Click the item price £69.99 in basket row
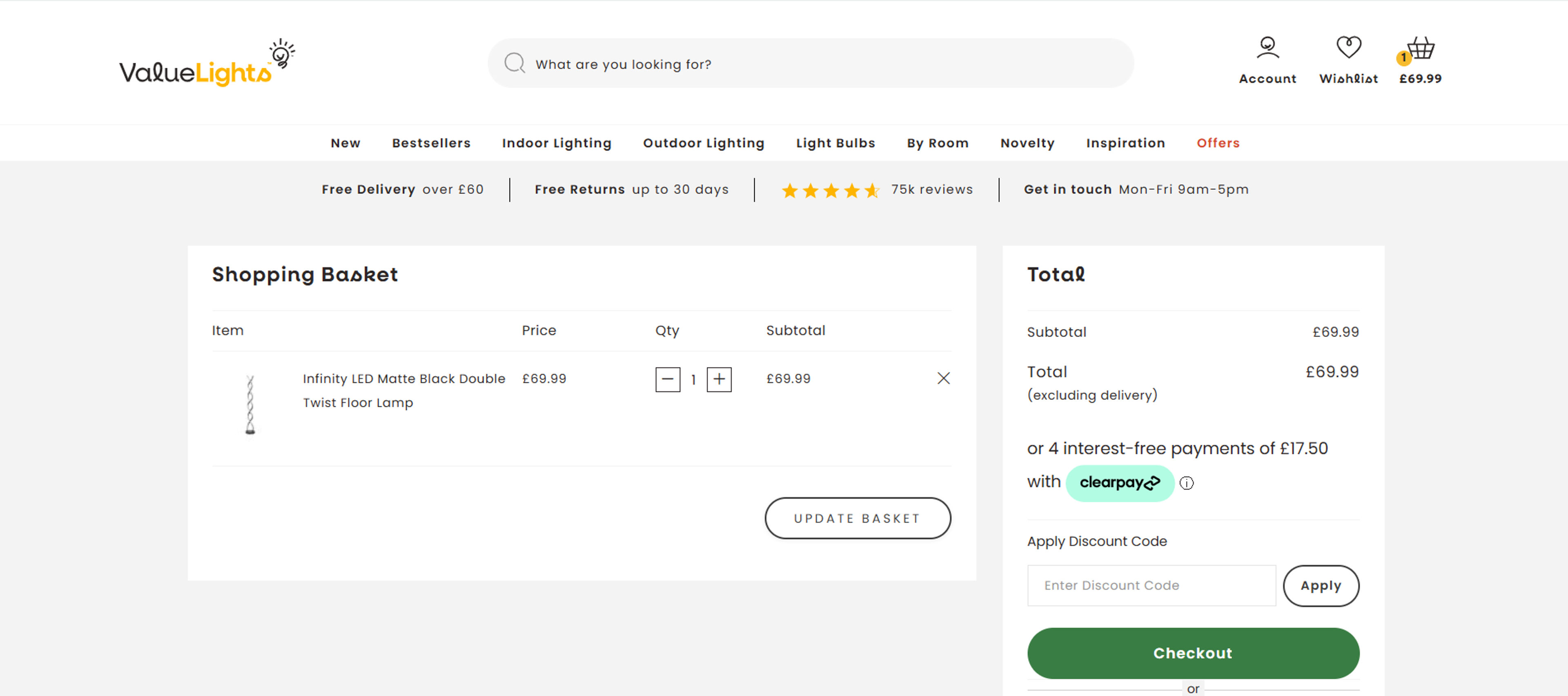Screen dimensions: 1568x696 (543, 379)
